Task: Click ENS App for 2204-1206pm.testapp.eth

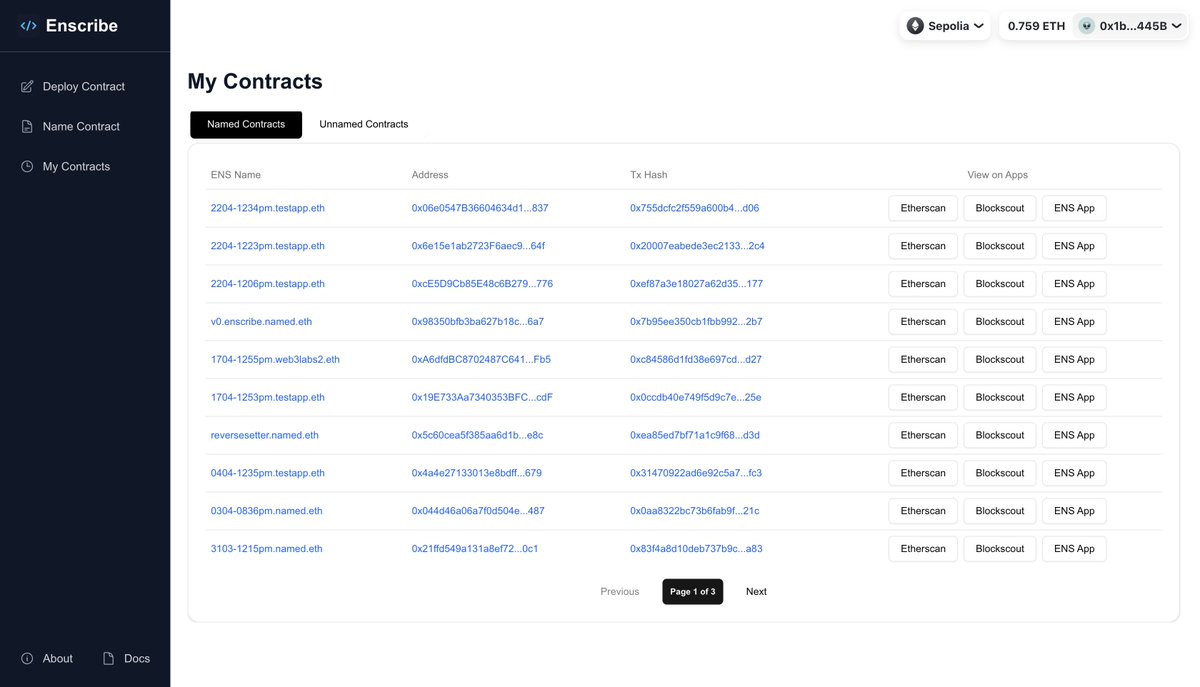Action: click(1074, 284)
